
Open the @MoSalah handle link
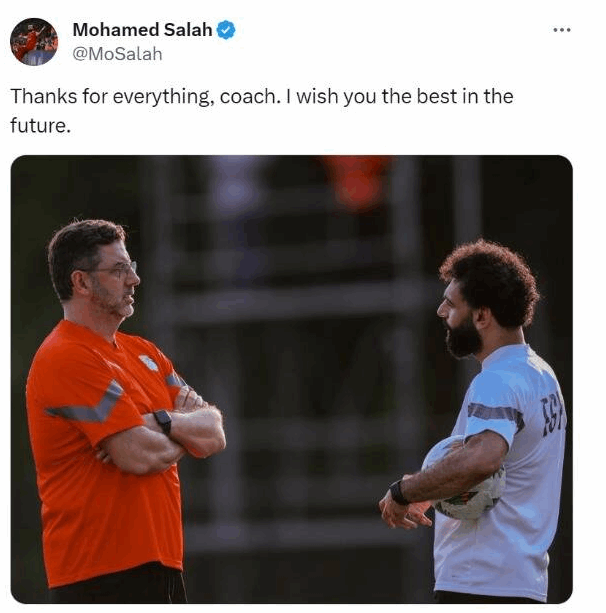(x=117, y=54)
